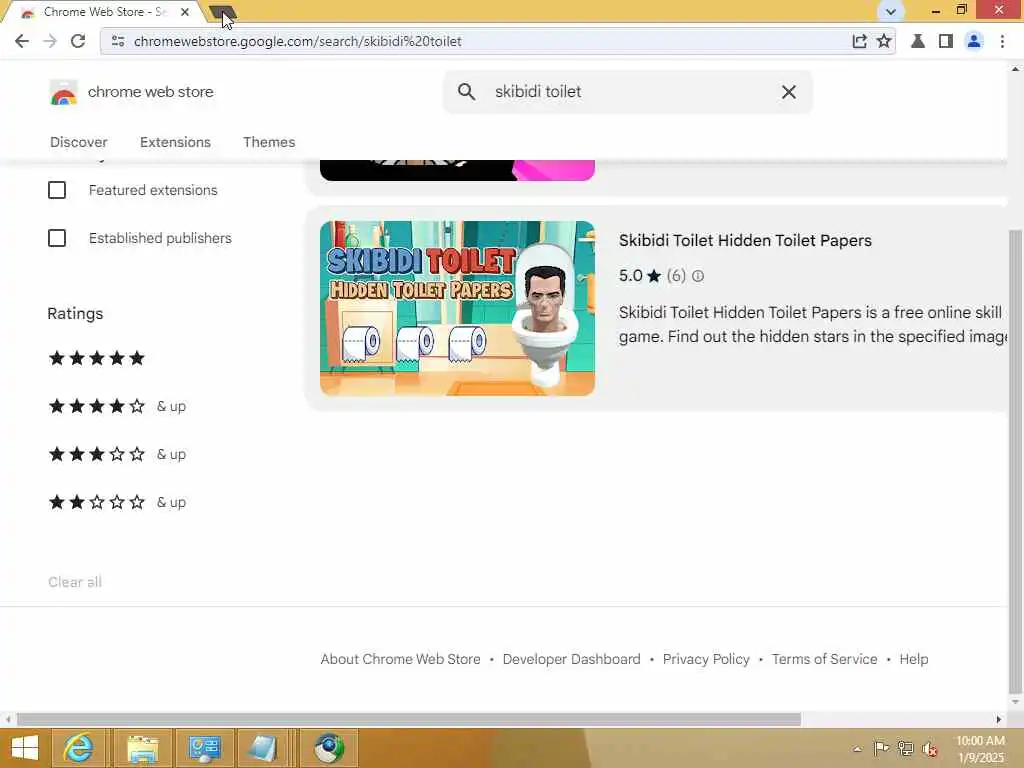Viewport: 1024px width, 768px height.
Task: Close the Chrome Web Store tab
Action: (185, 12)
